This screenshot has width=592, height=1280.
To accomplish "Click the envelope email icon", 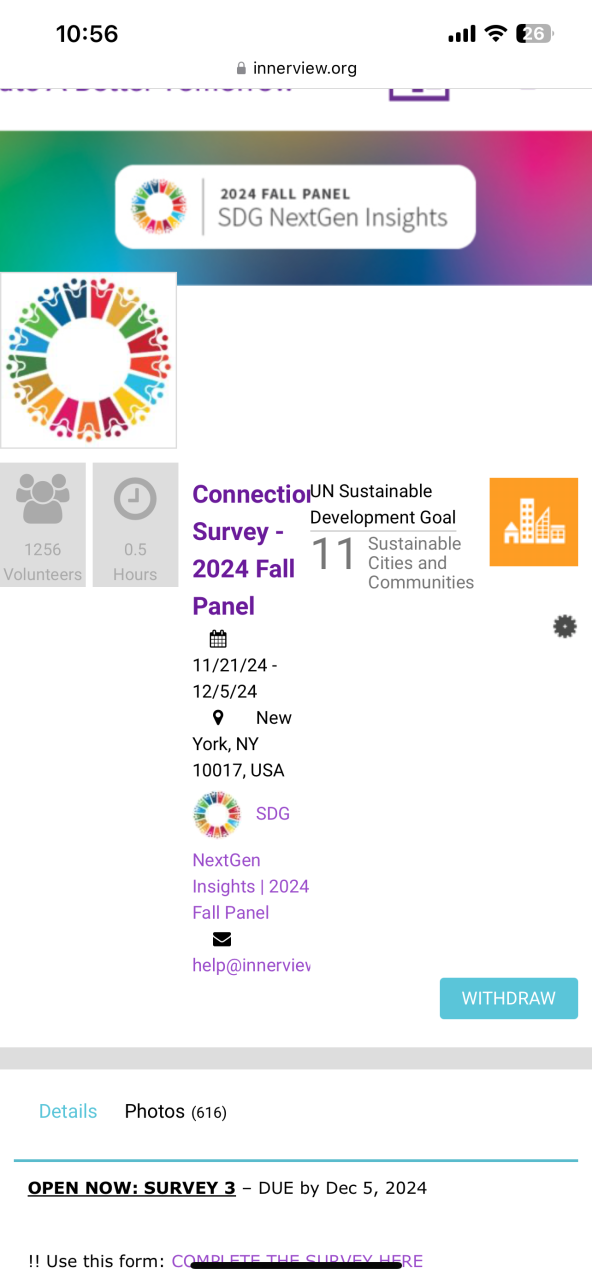I will point(222,939).
